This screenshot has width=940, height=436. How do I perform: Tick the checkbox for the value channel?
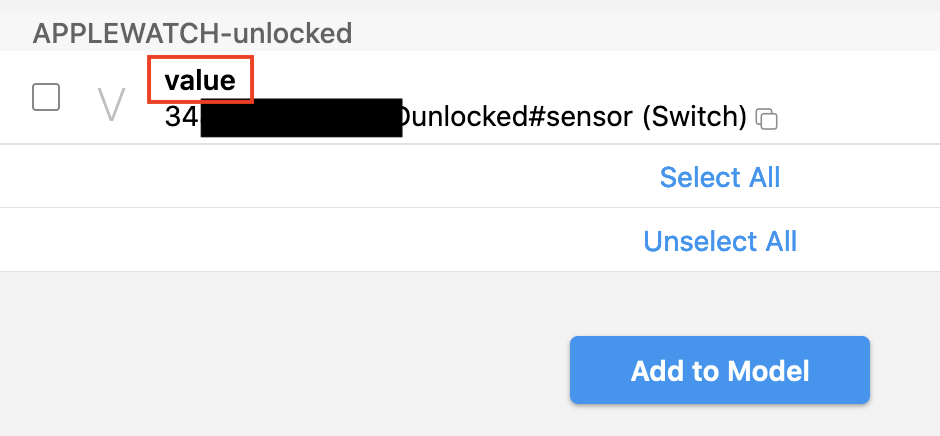click(x=46, y=97)
